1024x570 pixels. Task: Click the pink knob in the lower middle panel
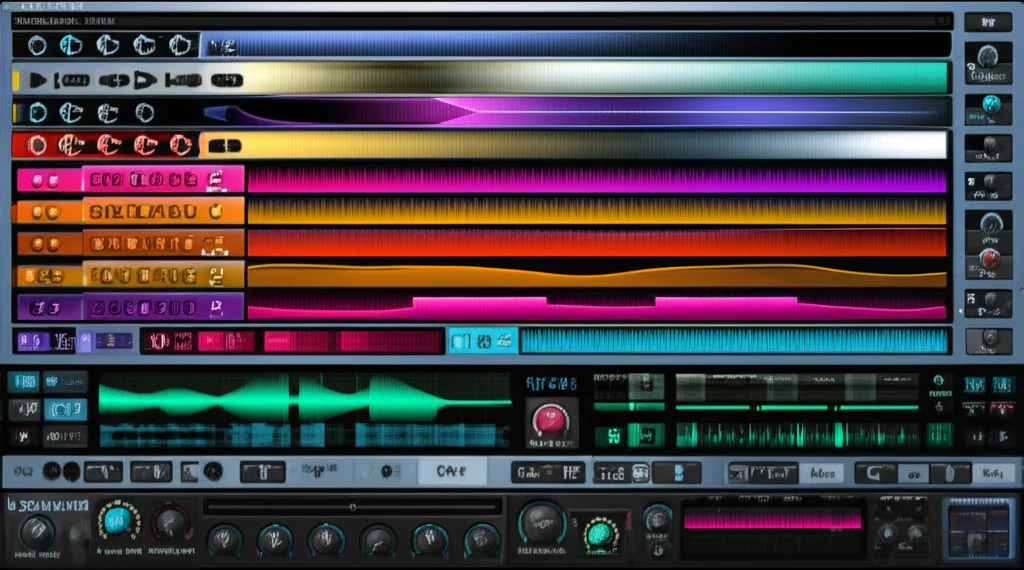551,419
